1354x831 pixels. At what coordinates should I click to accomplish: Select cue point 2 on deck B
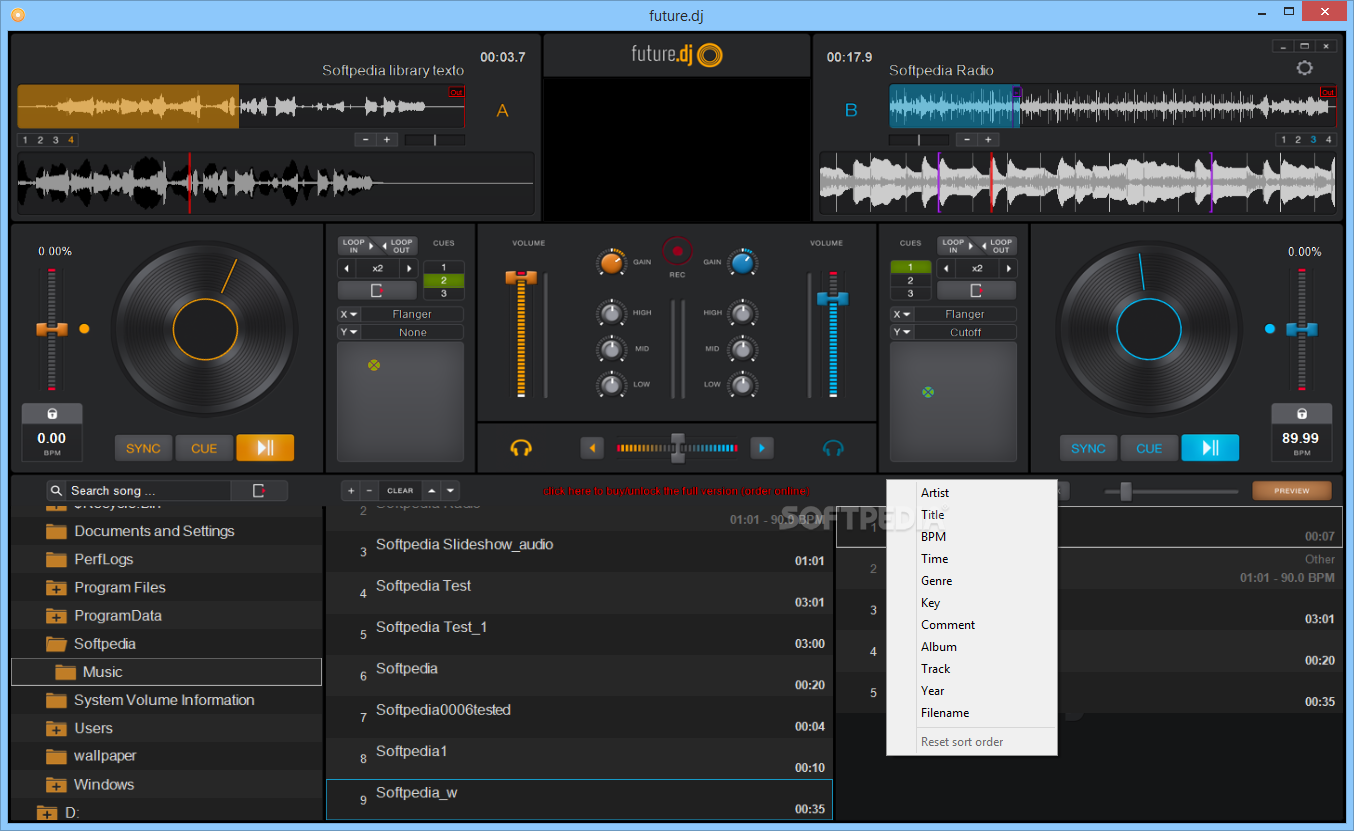pos(910,281)
